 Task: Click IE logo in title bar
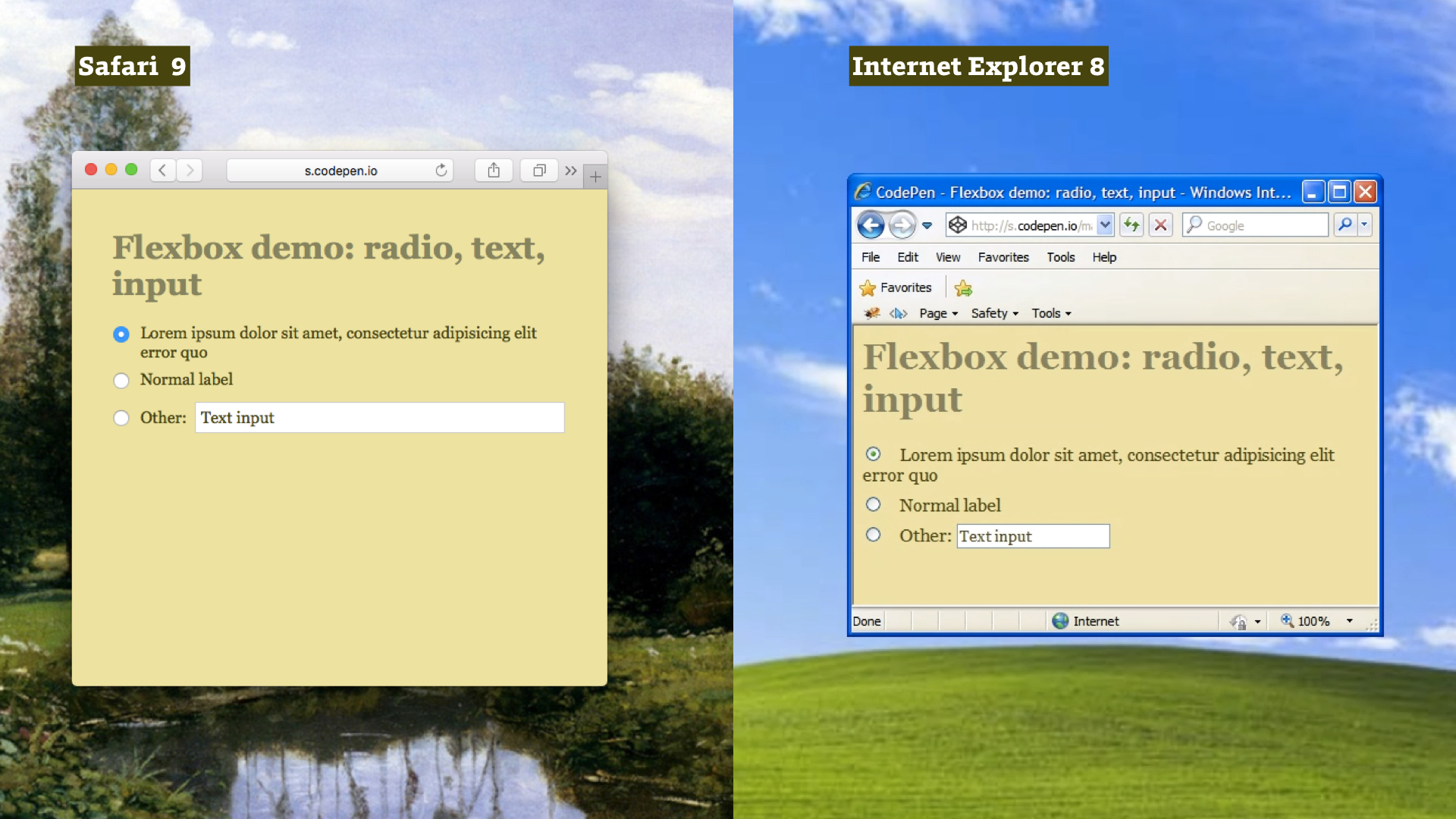click(x=862, y=191)
